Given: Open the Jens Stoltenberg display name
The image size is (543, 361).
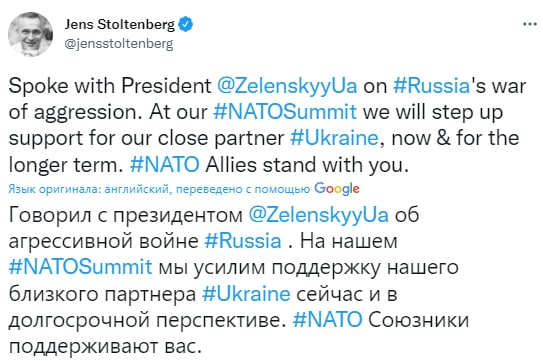Looking at the screenshot, I should 120,24.
